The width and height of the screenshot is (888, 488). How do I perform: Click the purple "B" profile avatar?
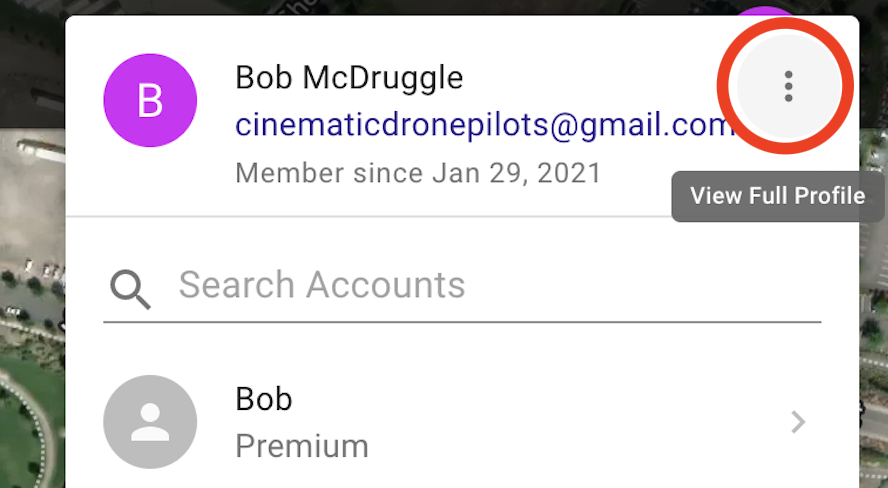pyautogui.click(x=150, y=100)
